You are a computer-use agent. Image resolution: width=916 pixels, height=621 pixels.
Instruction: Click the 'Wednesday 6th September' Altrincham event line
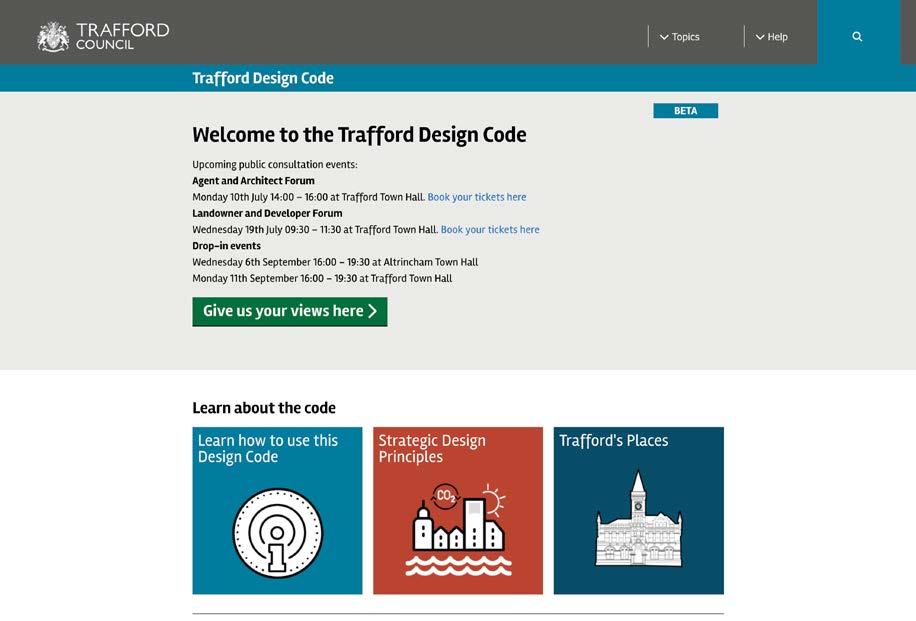pyautogui.click(x=335, y=263)
